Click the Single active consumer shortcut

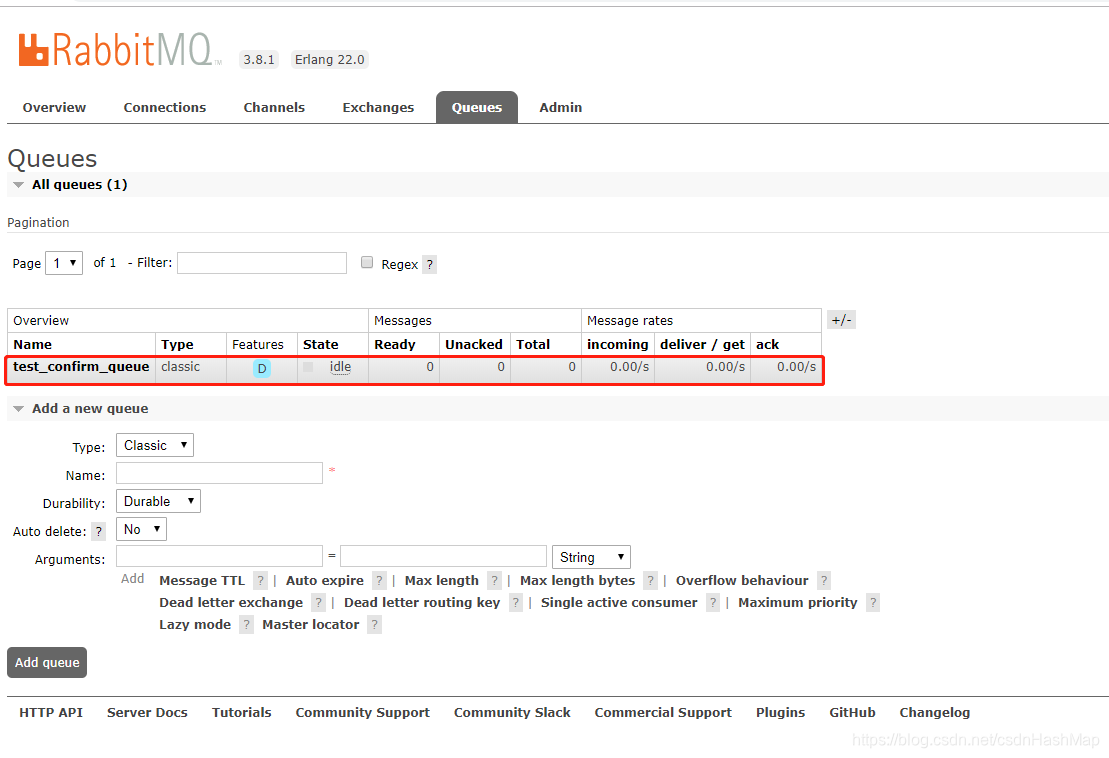pyautogui.click(x=619, y=602)
